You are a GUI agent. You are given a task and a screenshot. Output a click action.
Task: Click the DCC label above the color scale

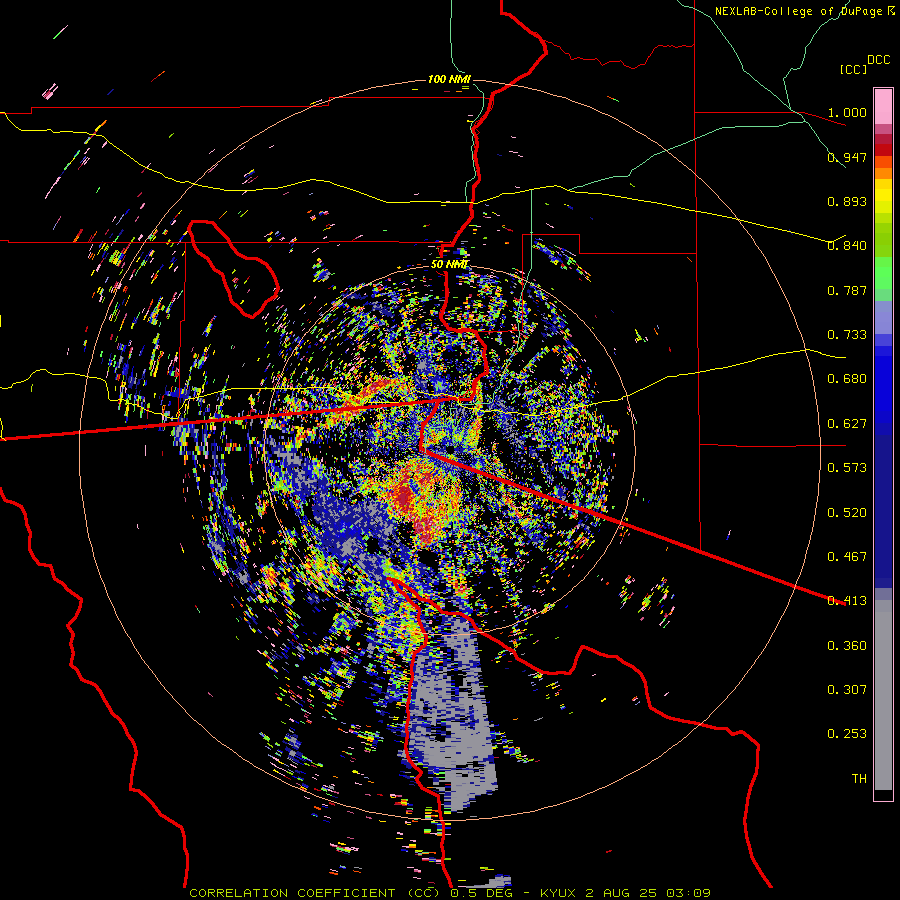[x=878, y=60]
